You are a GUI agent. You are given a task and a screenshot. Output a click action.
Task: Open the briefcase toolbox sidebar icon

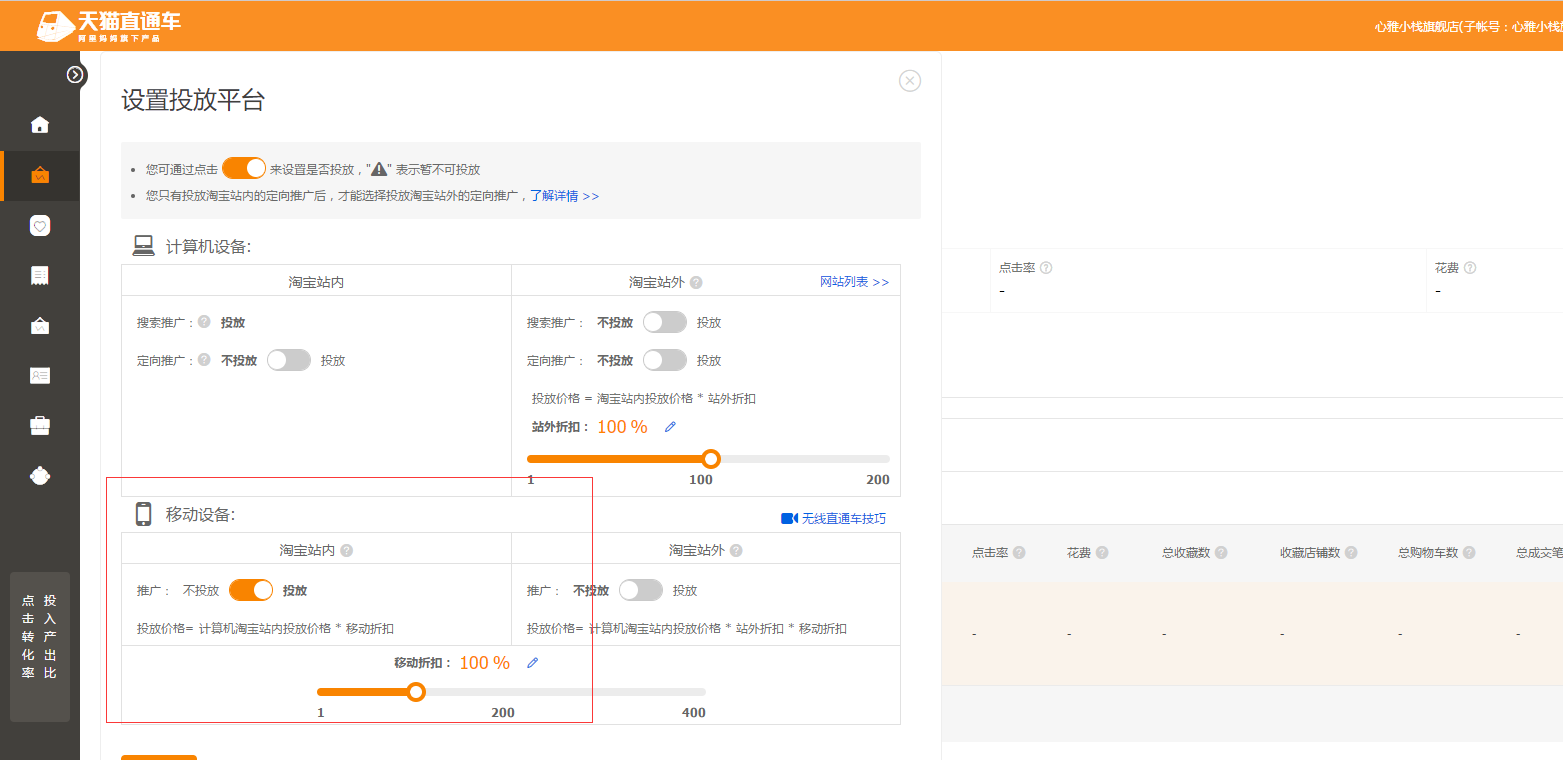40,426
